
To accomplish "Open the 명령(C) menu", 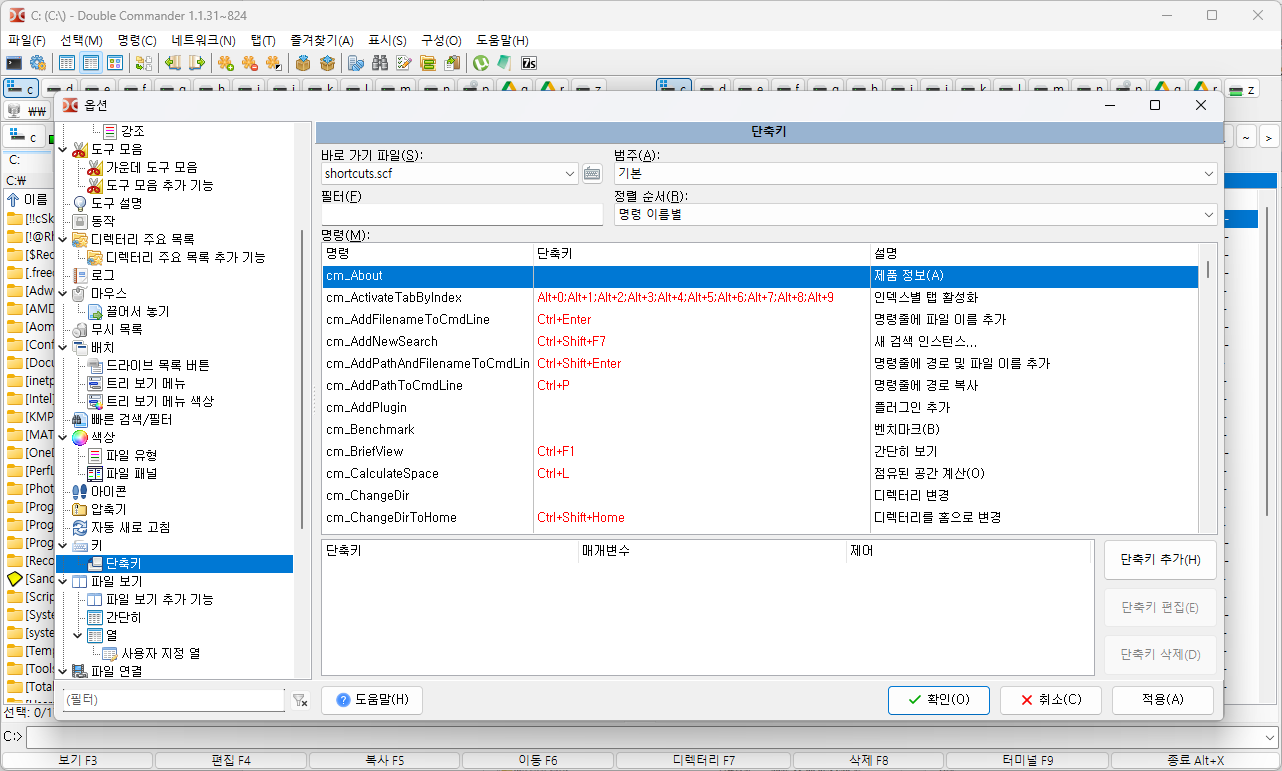I will pyautogui.click(x=137, y=41).
